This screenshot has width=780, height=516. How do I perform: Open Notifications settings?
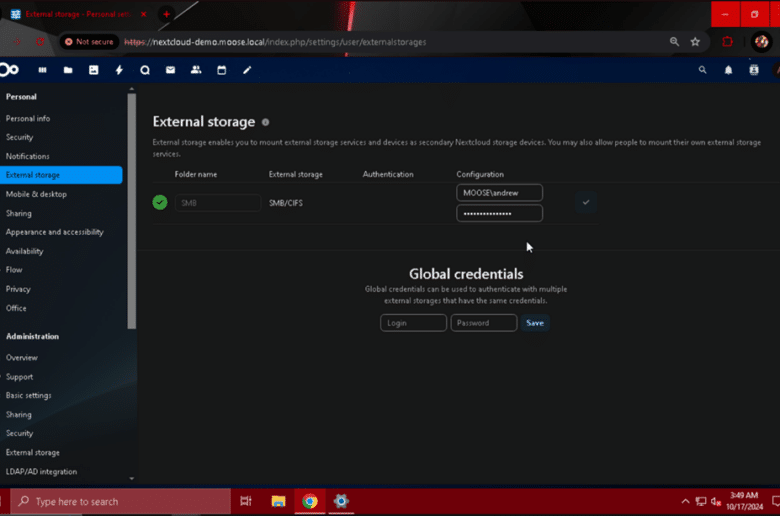tap(27, 156)
